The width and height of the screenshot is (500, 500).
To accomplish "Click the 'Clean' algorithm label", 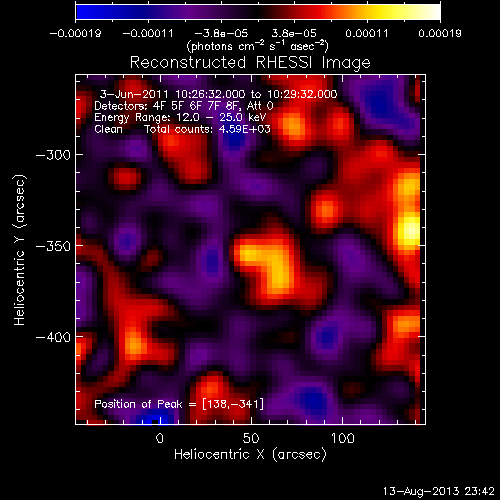I will point(108,129).
